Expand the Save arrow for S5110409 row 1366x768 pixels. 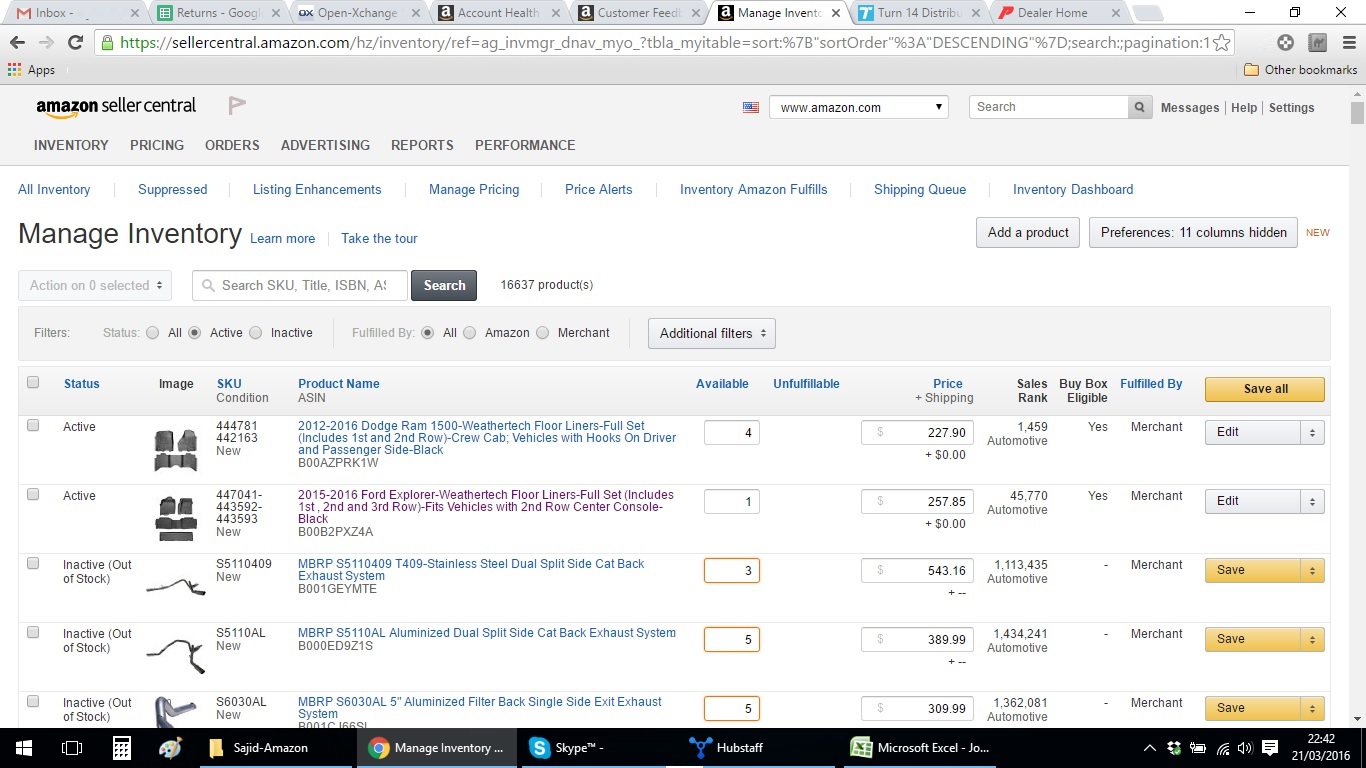pyautogui.click(x=1313, y=570)
